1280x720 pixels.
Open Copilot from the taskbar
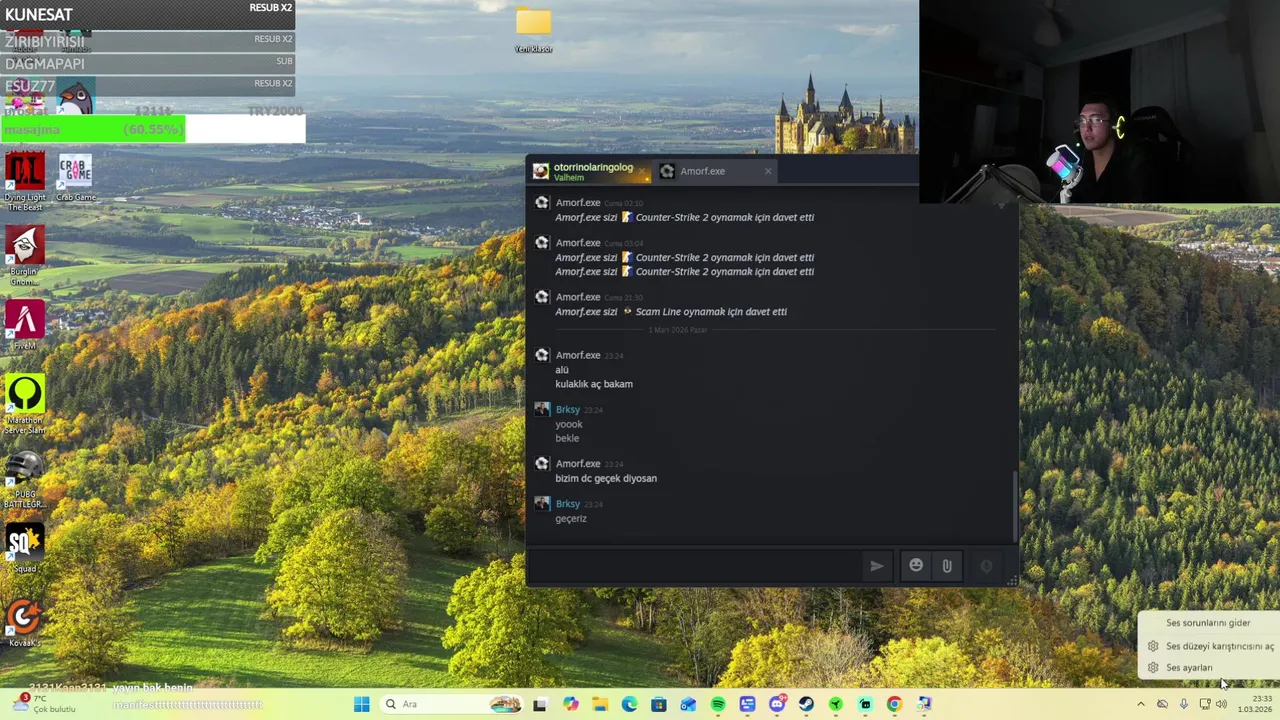pos(570,704)
